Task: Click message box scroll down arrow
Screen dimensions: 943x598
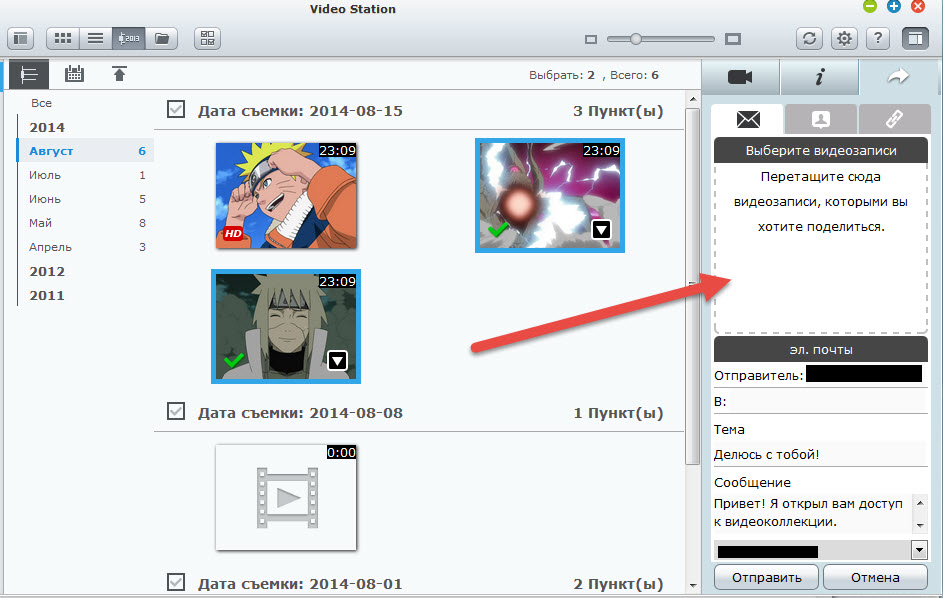Action: [x=920, y=526]
